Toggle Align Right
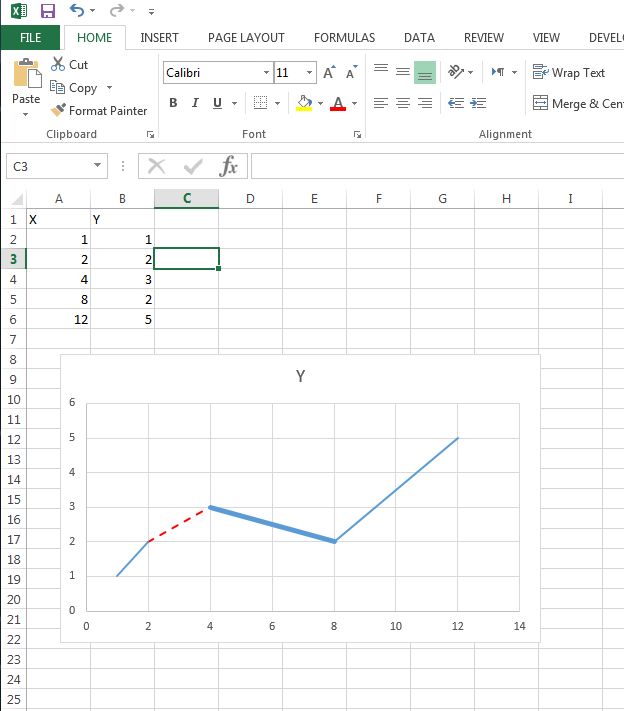Image resolution: width=624 pixels, height=711 pixels. pos(425,103)
